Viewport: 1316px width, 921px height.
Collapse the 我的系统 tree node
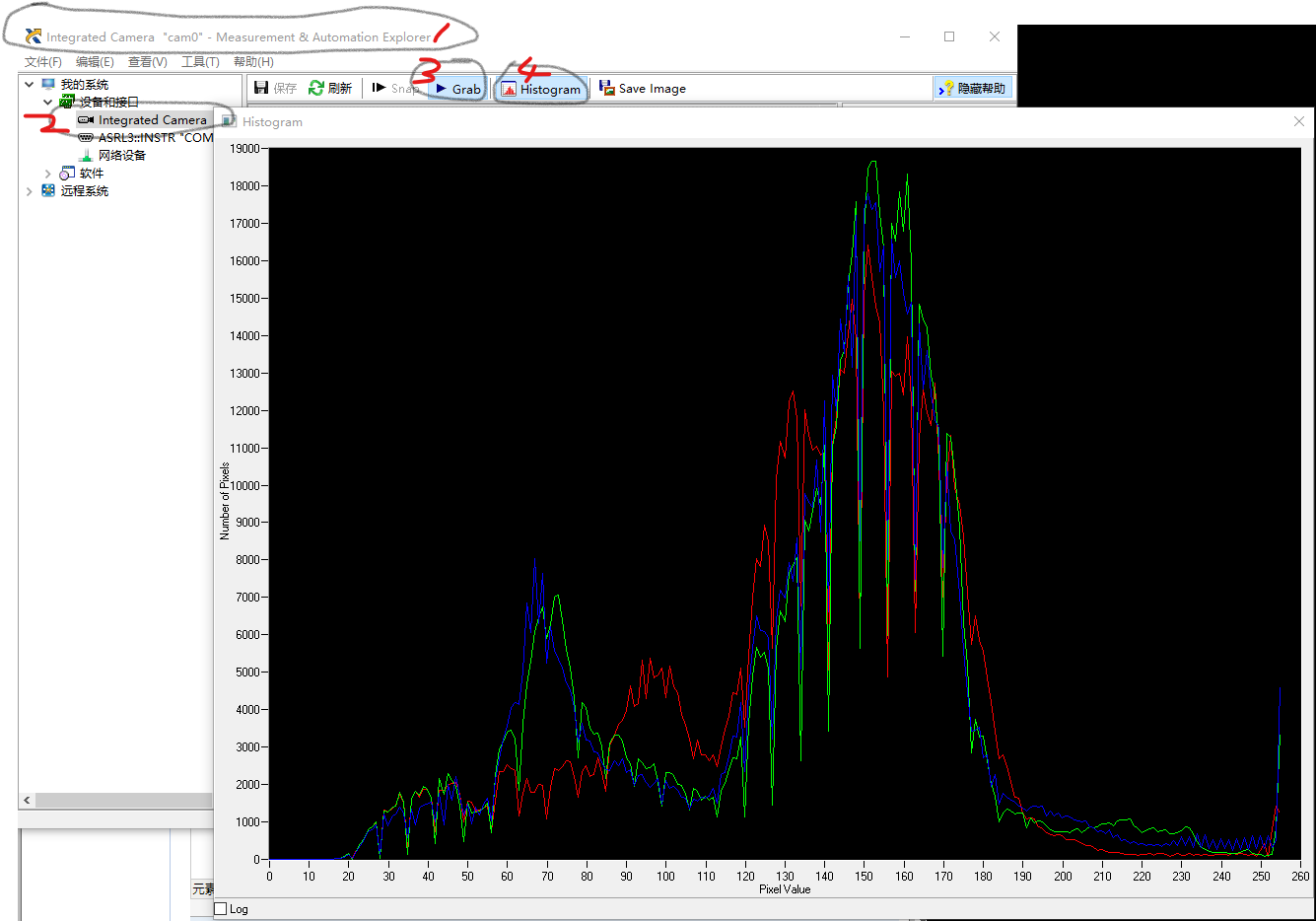[x=30, y=85]
